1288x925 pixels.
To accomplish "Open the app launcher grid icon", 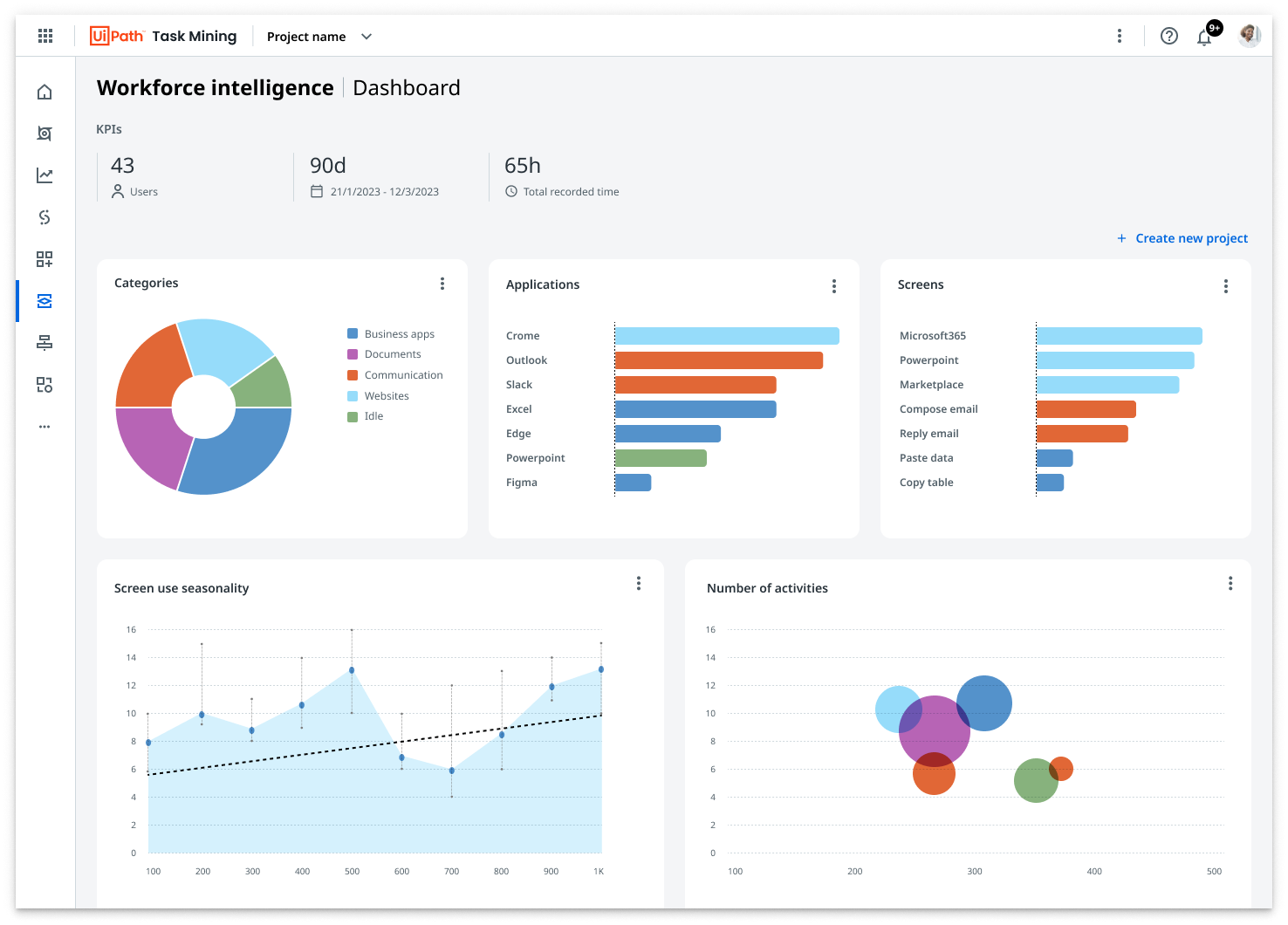I will coord(45,36).
